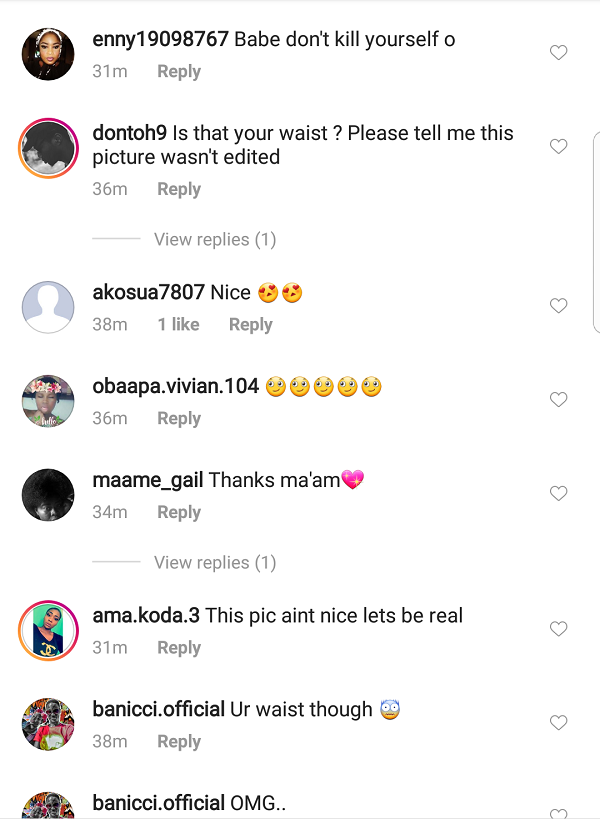Tap the heart on maame_gail's comment
Screen dimensions: 600x819
(558, 493)
